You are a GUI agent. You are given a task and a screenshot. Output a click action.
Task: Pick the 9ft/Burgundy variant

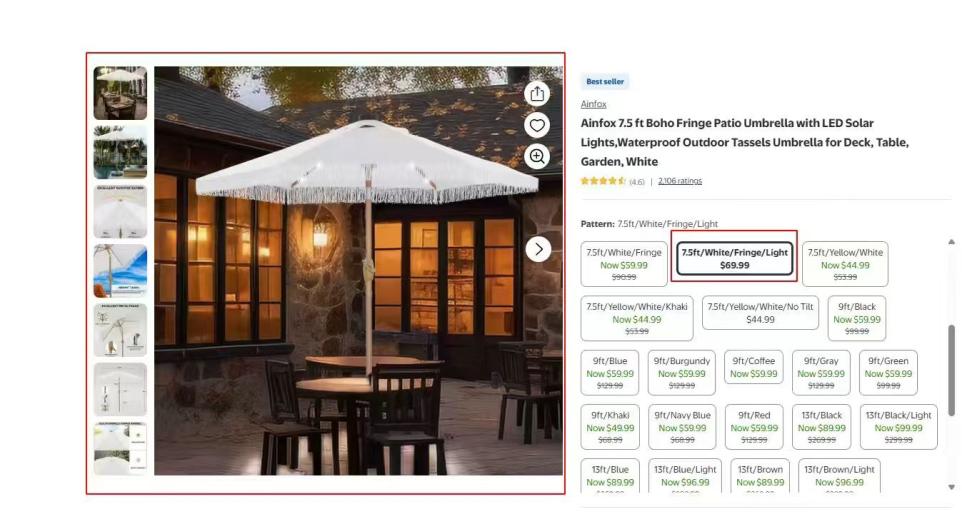click(x=682, y=372)
